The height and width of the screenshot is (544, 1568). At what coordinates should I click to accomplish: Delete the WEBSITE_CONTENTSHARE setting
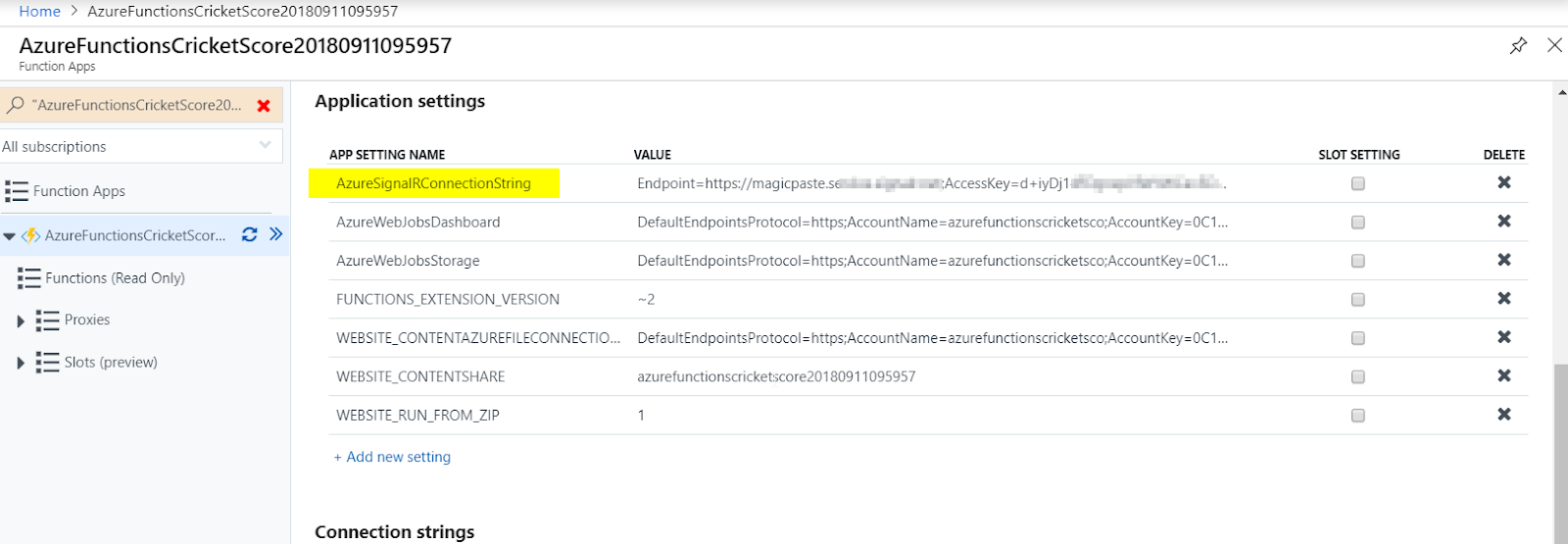tap(1504, 376)
